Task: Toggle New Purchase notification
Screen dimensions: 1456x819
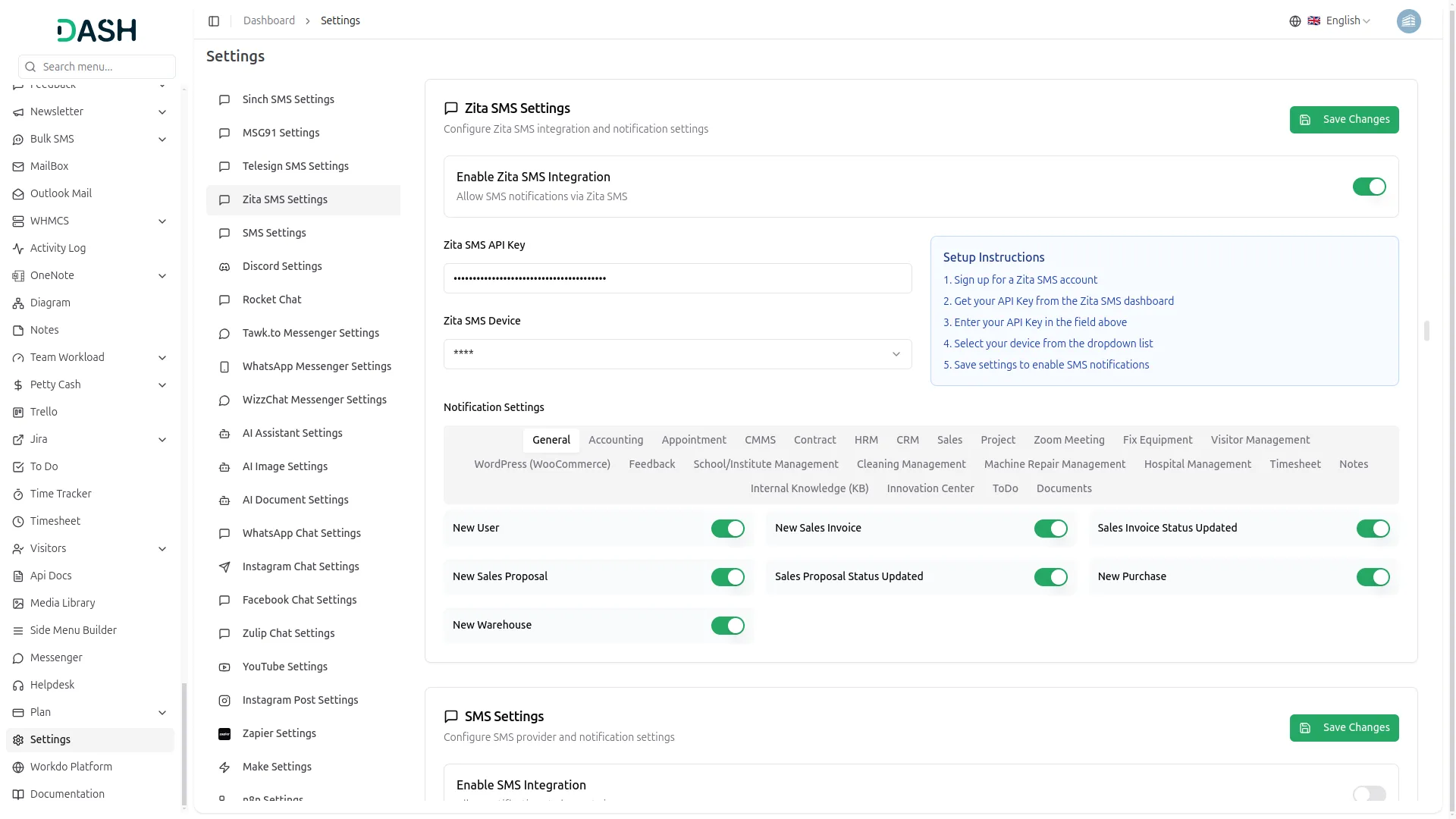Action: point(1373,577)
